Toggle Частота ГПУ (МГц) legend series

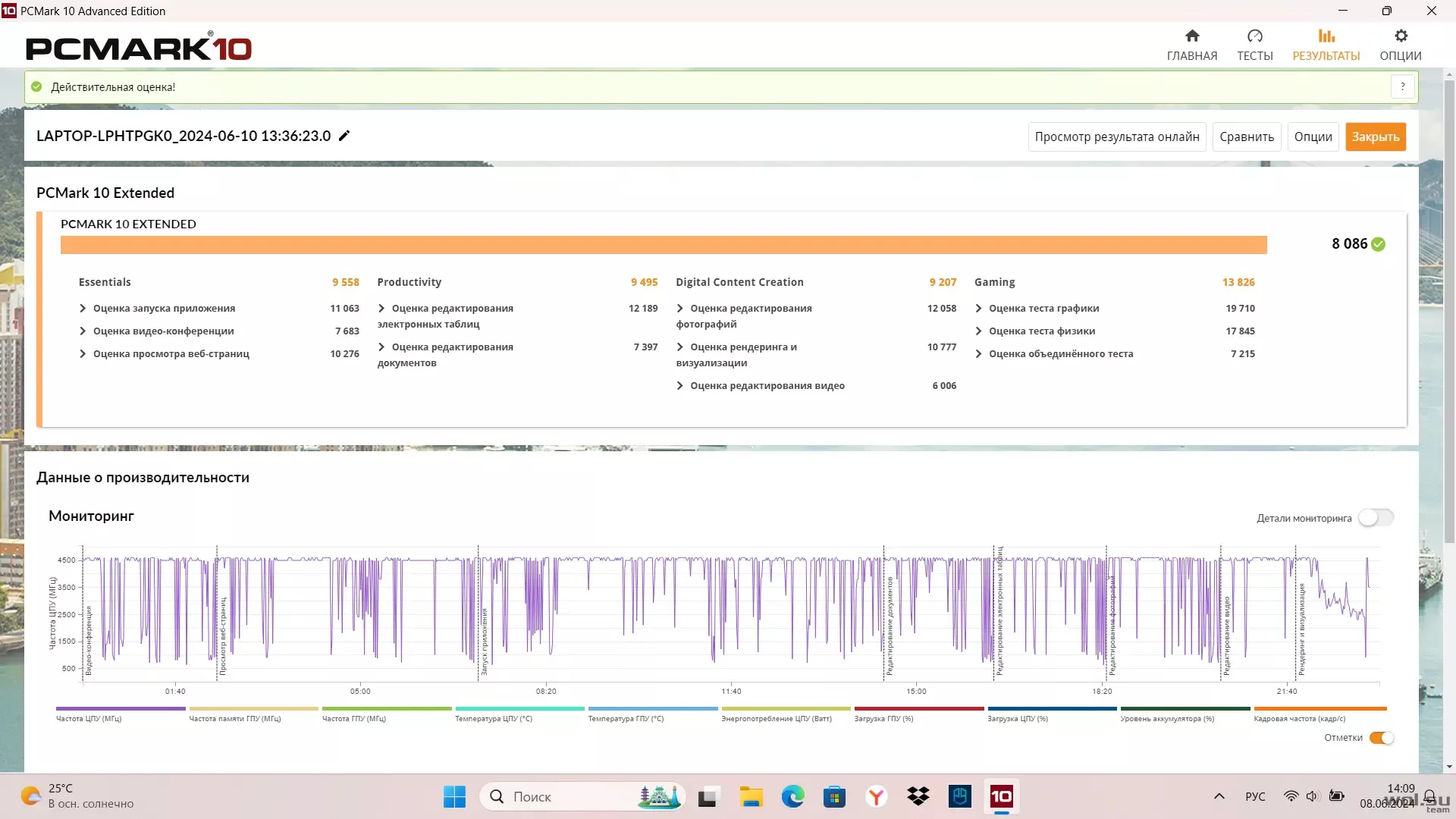click(387, 714)
